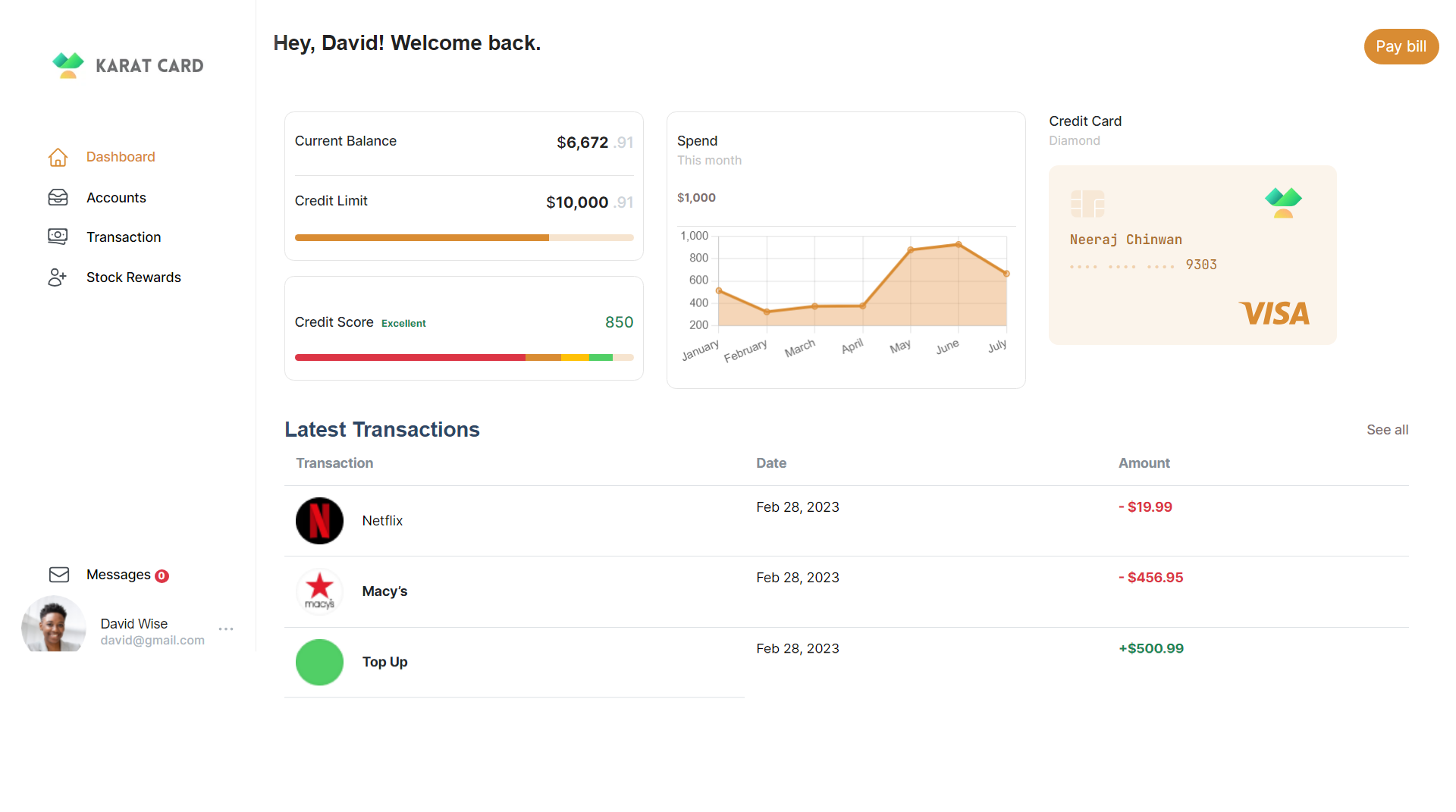1456x812 pixels.
Task: Click the Netflix logo icon
Action: click(319, 521)
